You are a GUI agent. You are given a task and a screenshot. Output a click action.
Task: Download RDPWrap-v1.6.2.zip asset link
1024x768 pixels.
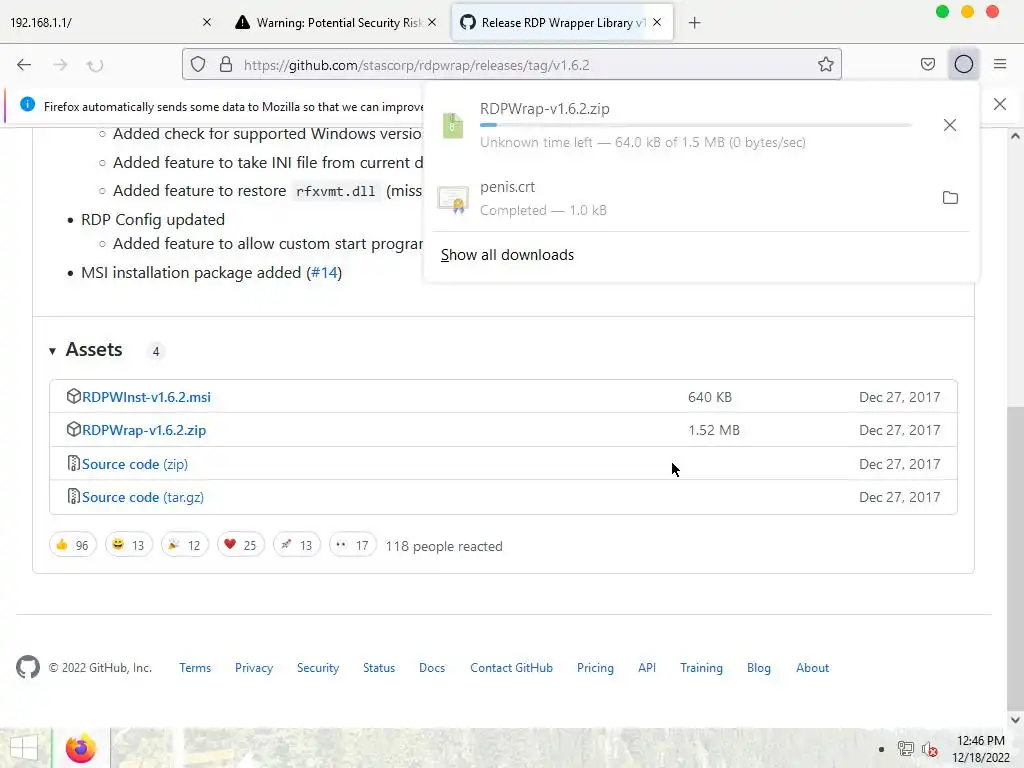[x=144, y=430]
